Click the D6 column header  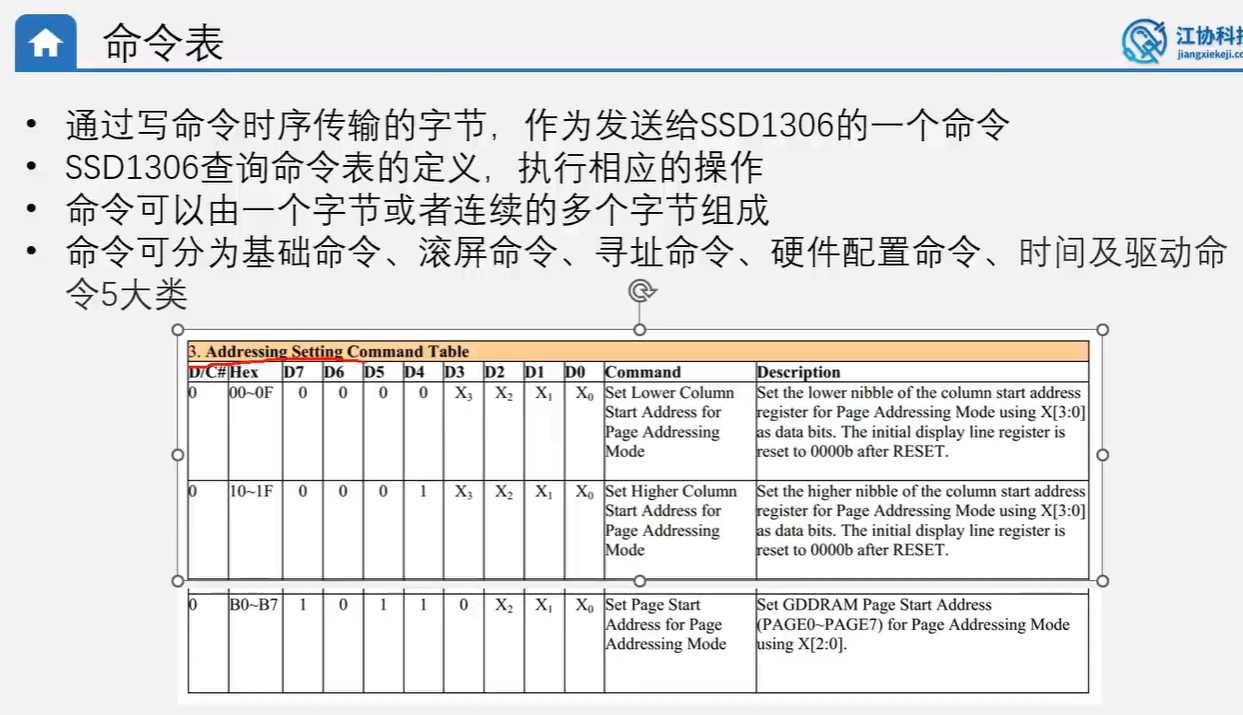[x=334, y=372]
